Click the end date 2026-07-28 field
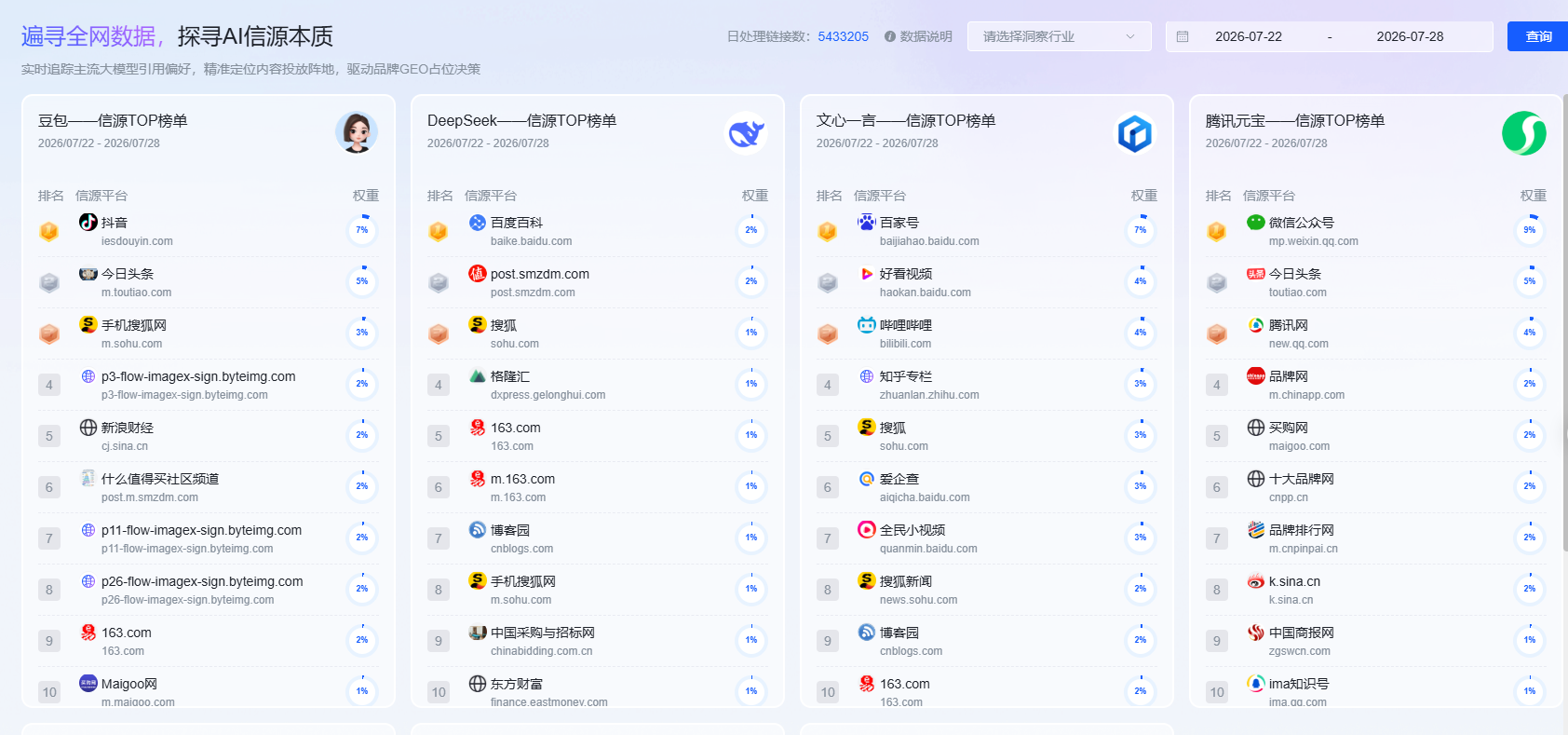The width and height of the screenshot is (1568, 735). point(1410,36)
